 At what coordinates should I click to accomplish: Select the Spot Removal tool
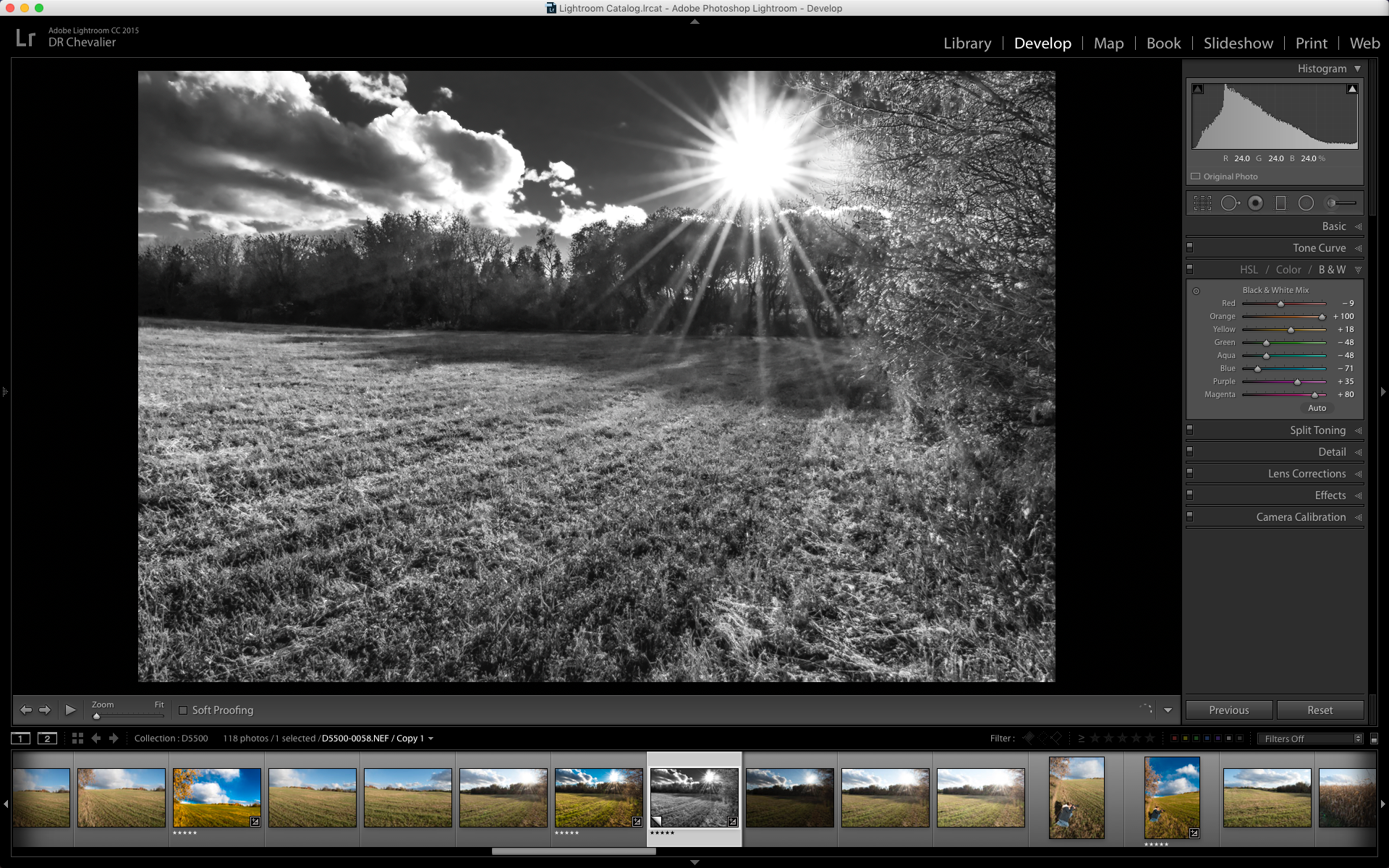[x=1229, y=203]
